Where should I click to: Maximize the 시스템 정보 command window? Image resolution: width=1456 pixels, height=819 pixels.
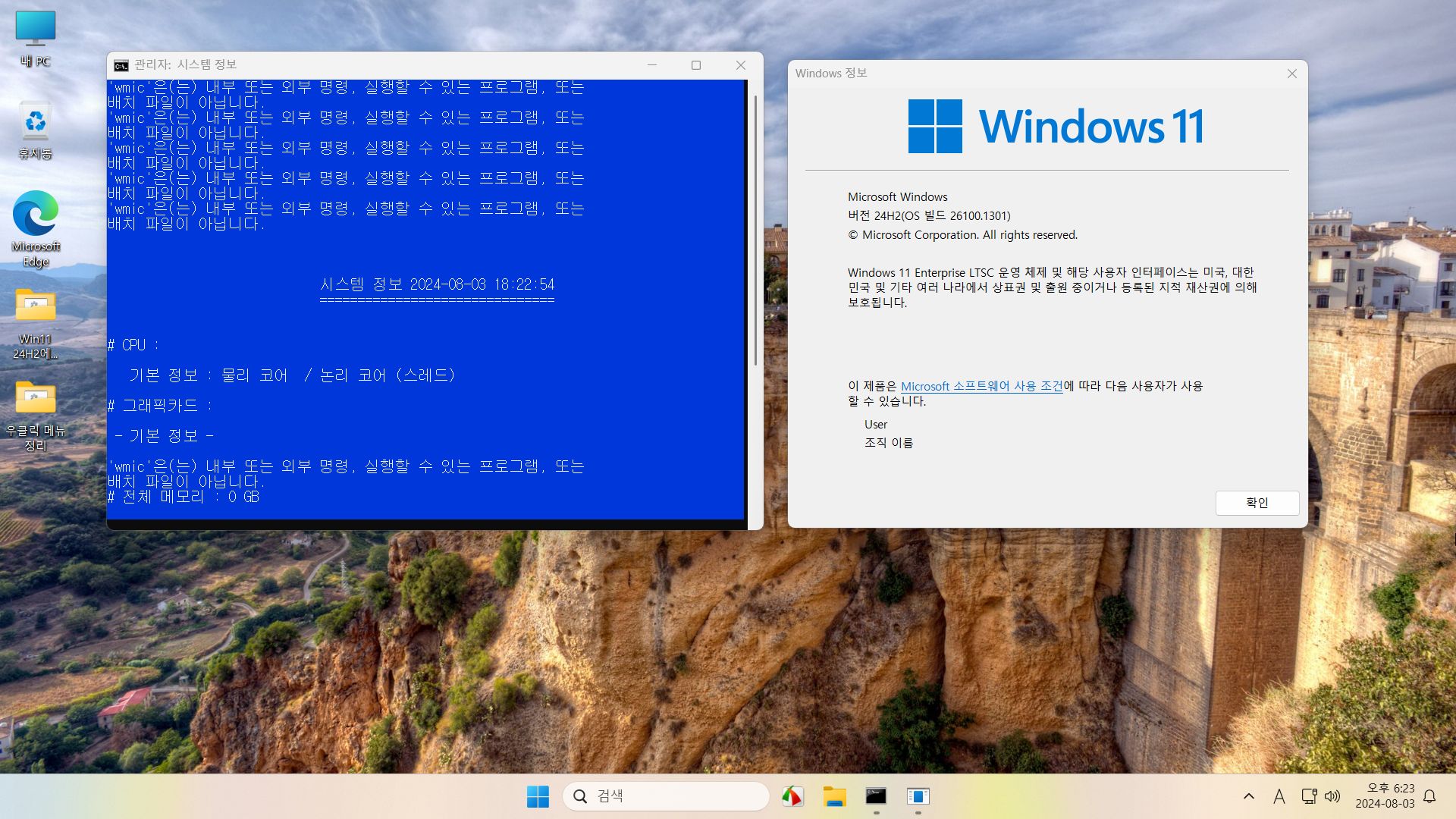click(696, 65)
